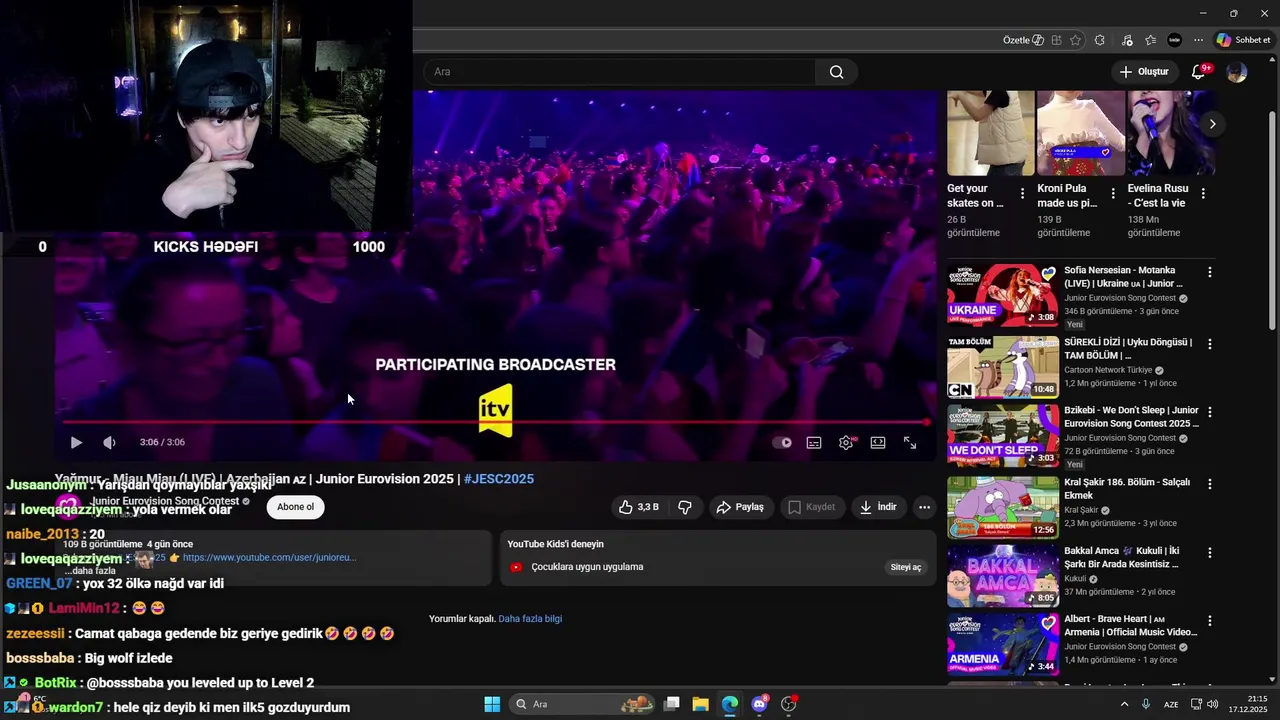Open the browser extensions puzzle icon
1280x720 pixels.
(1100, 40)
